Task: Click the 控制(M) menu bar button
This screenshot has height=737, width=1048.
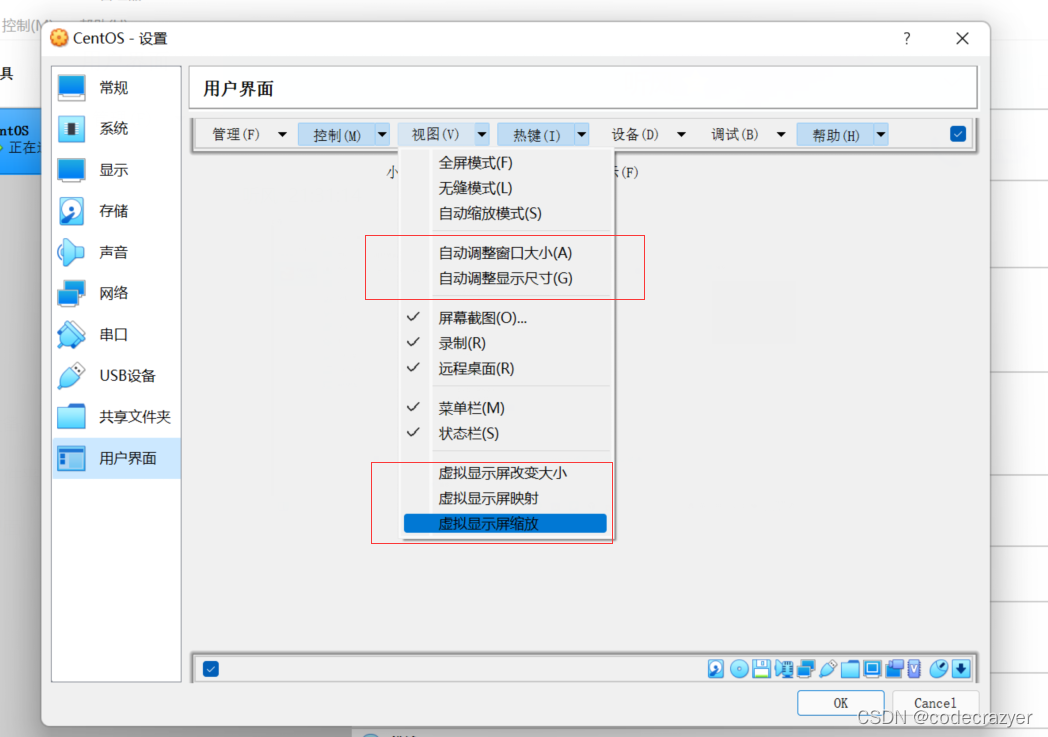Action: [337, 134]
